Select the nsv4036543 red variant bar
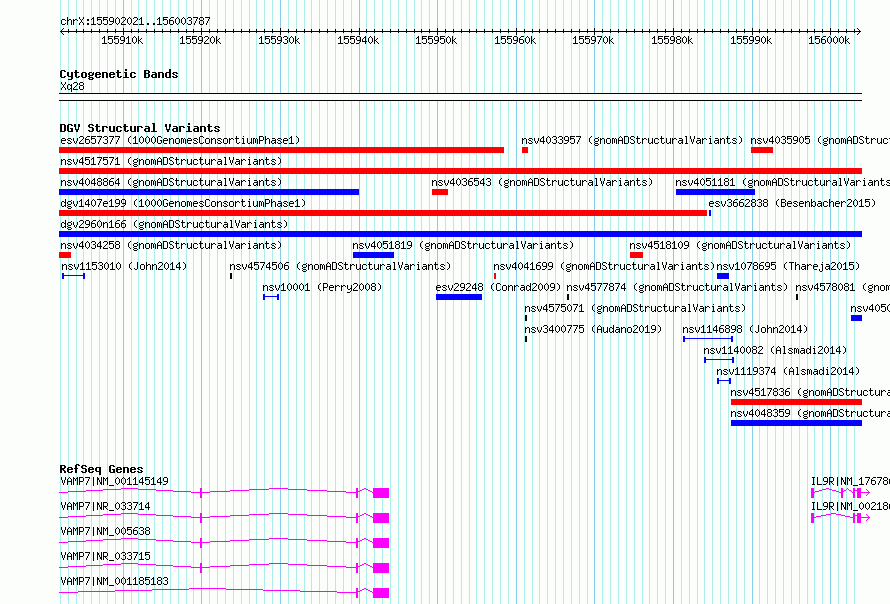This screenshot has width=890, height=604. (440, 192)
